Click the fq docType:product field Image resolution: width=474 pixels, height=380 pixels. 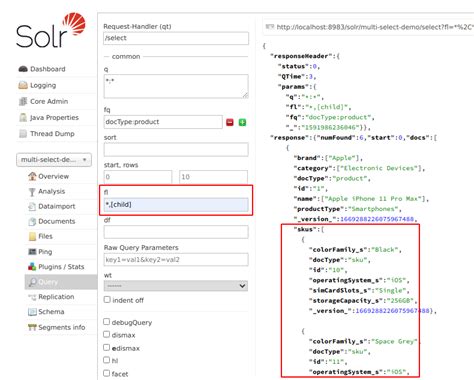point(163,122)
